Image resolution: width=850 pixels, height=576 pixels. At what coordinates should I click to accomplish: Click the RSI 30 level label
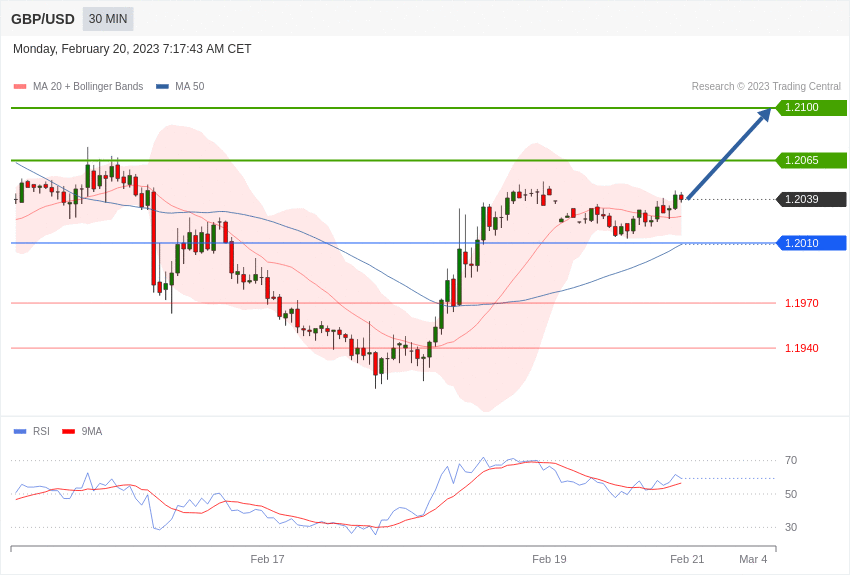coord(791,527)
